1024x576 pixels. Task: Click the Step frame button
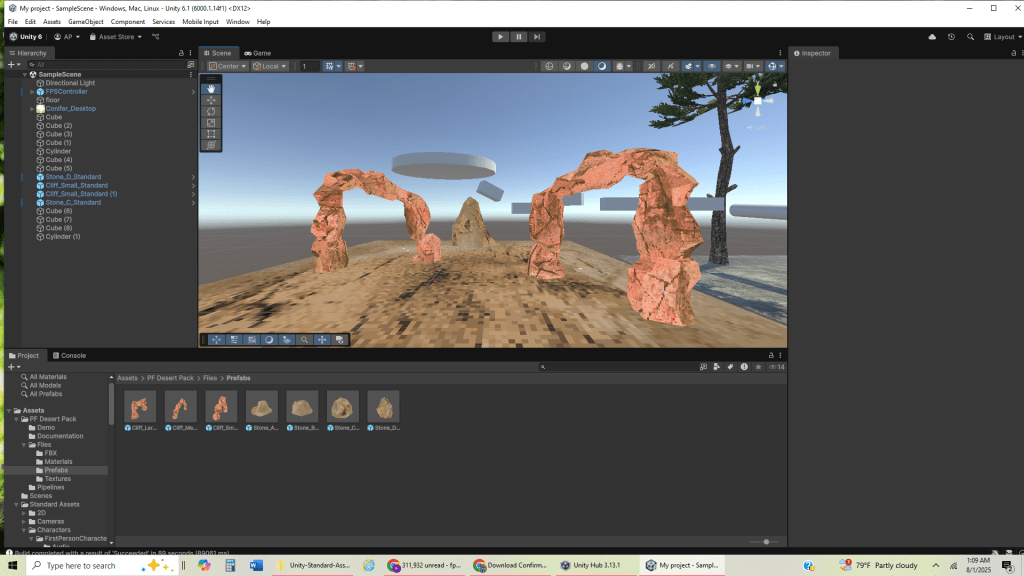click(537, 37)
